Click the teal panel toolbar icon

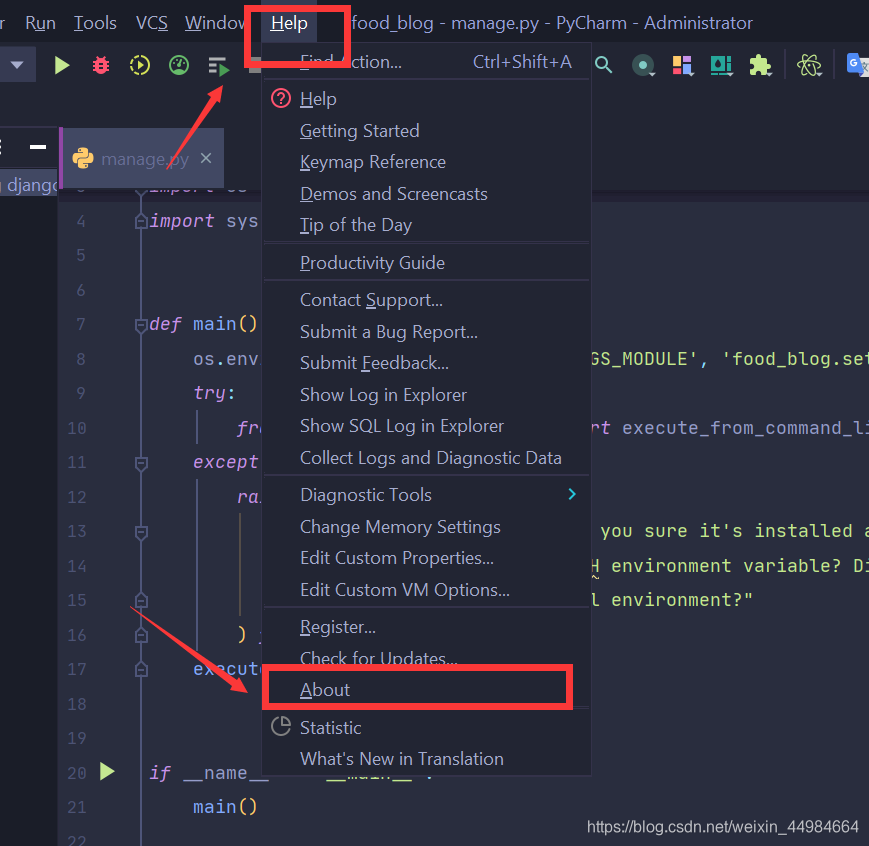coord(721,65)
